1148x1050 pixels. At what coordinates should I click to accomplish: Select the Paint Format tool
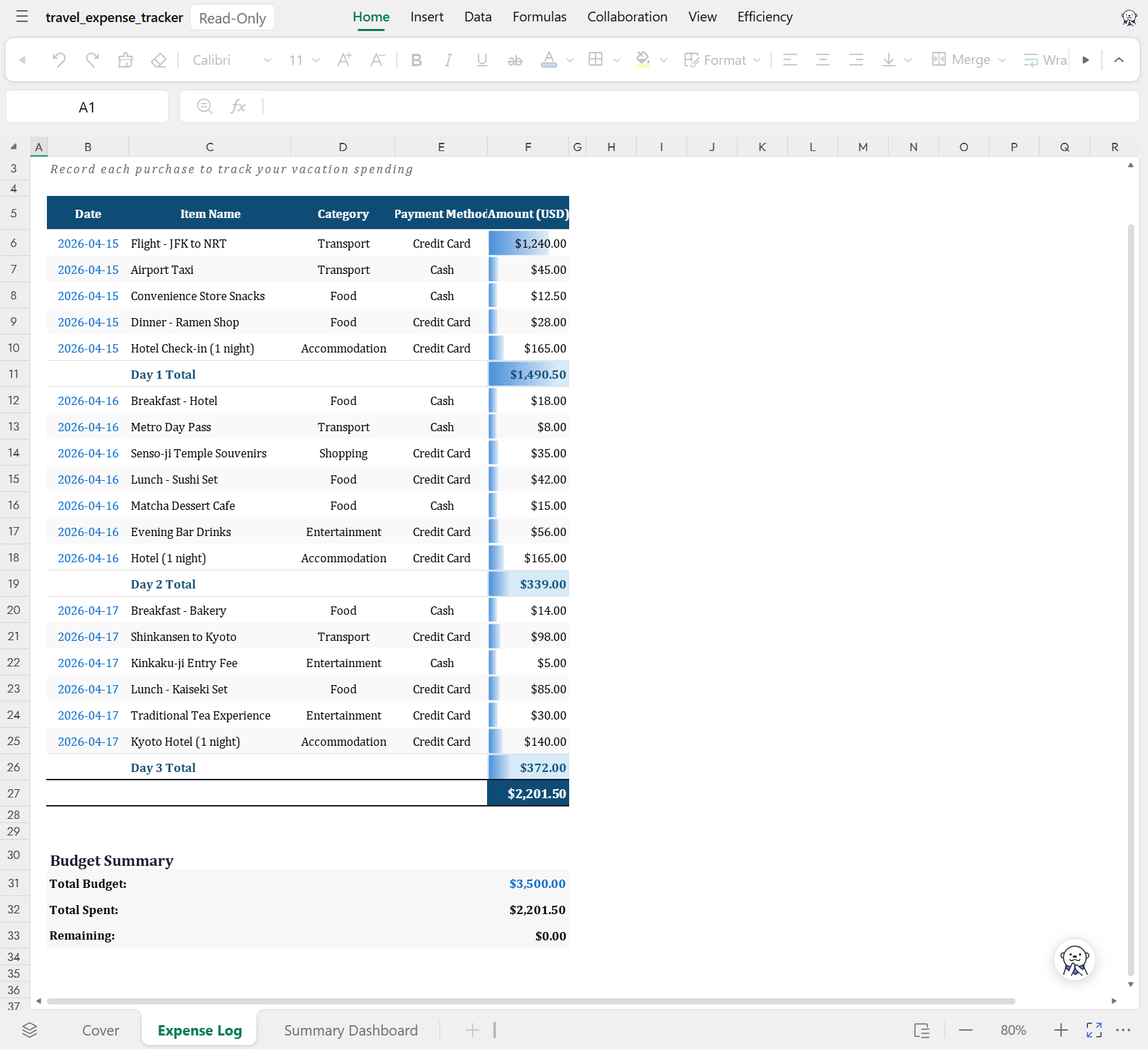(126, 60)
